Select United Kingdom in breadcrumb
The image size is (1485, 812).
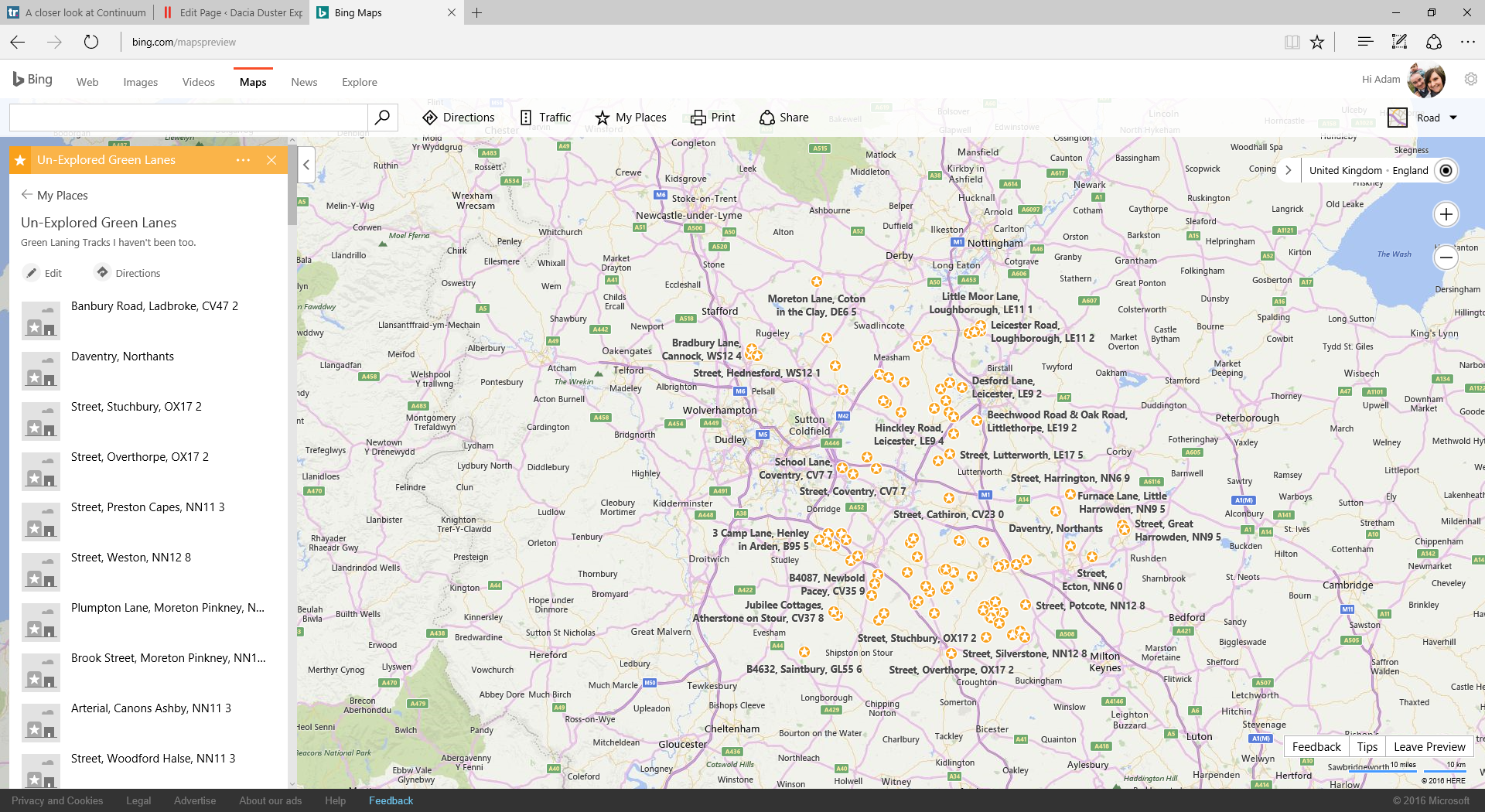[x=1345, y=170]
